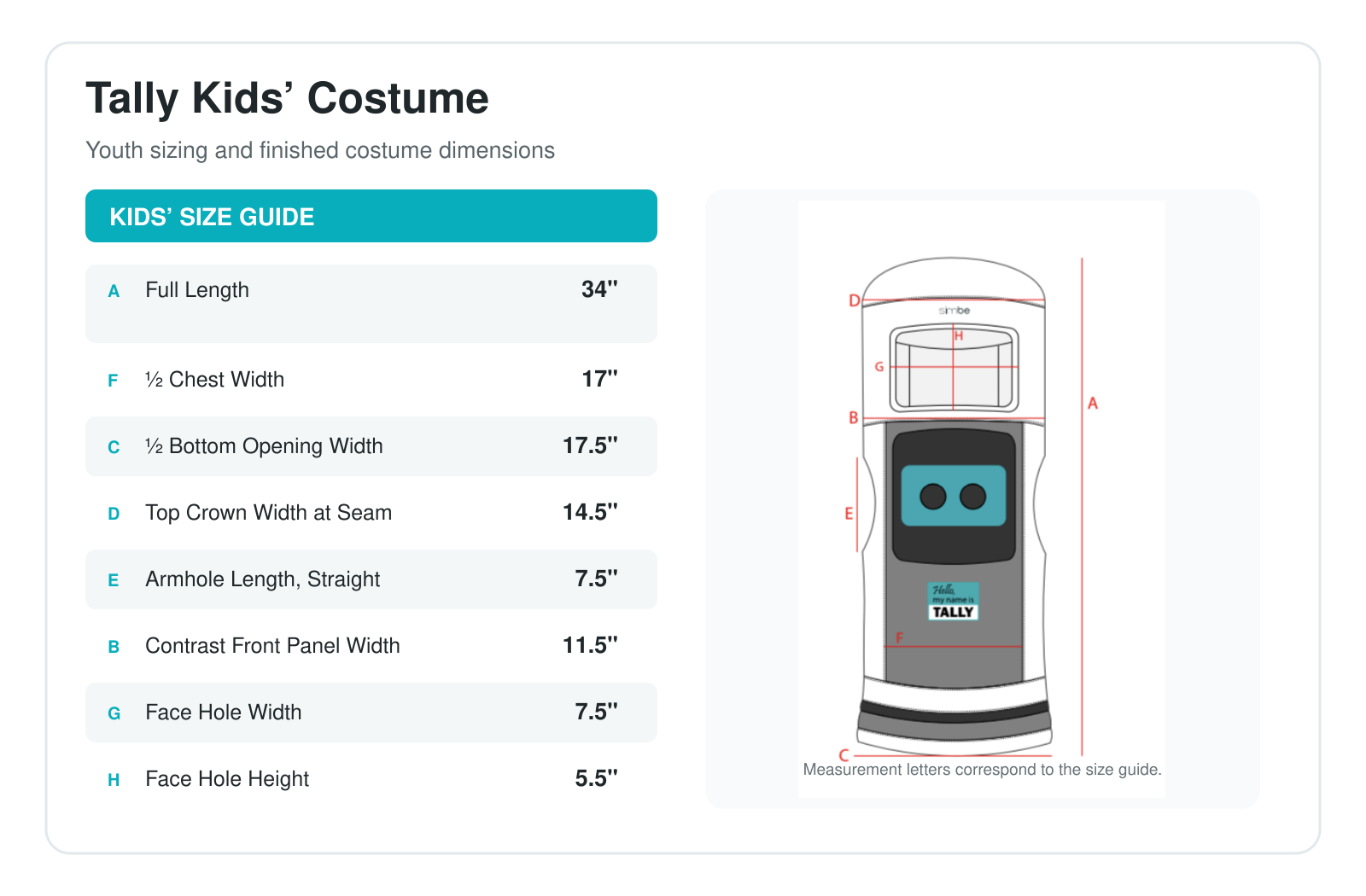Click the red H marker in face hole
The image size is (1366, 896).
959,336
